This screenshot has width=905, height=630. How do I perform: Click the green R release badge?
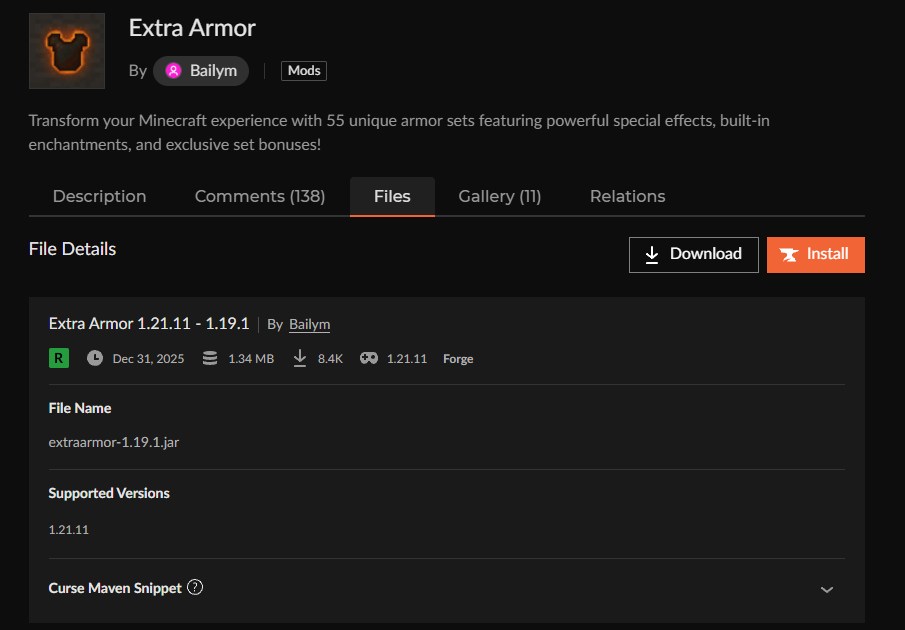(x=58, y=357)
